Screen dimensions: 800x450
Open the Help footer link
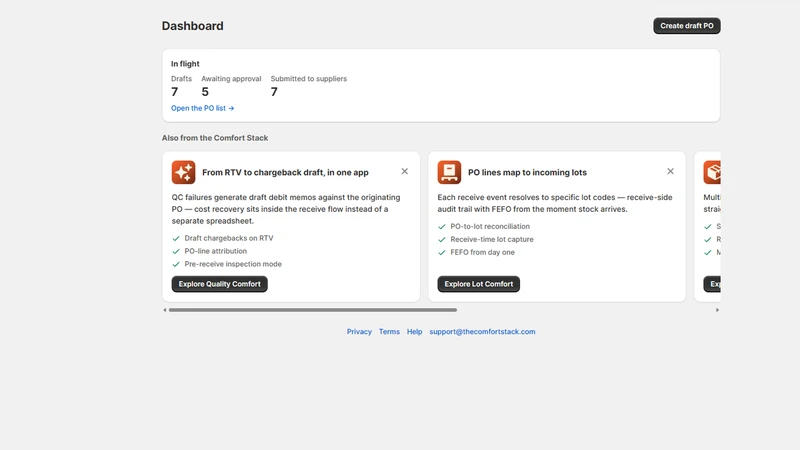(414, 332)
